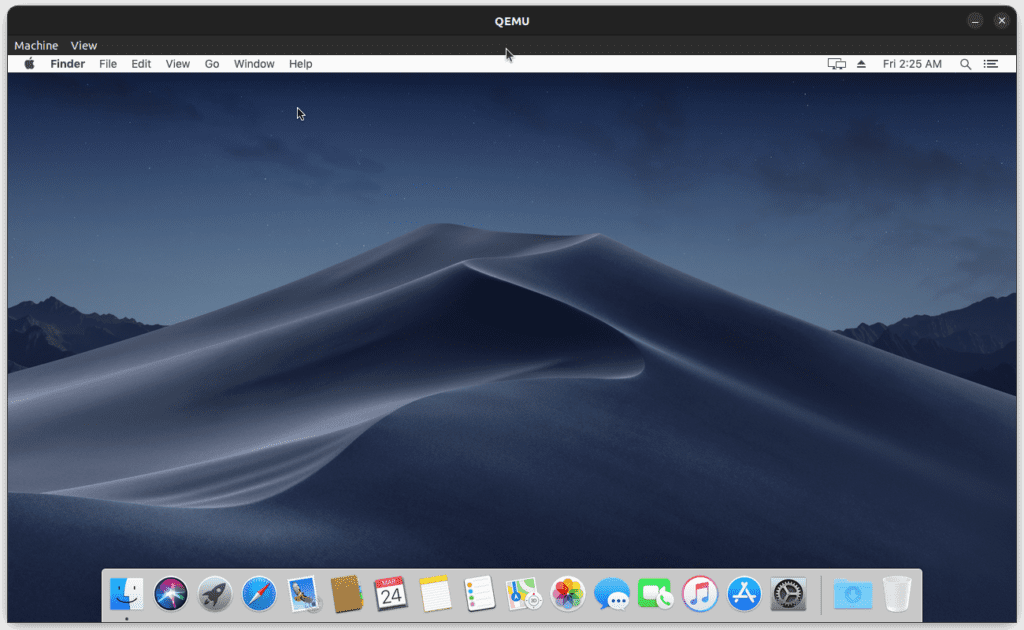Launch Siri from the Dock
The image size is (1024, 630).
point(170,594)
